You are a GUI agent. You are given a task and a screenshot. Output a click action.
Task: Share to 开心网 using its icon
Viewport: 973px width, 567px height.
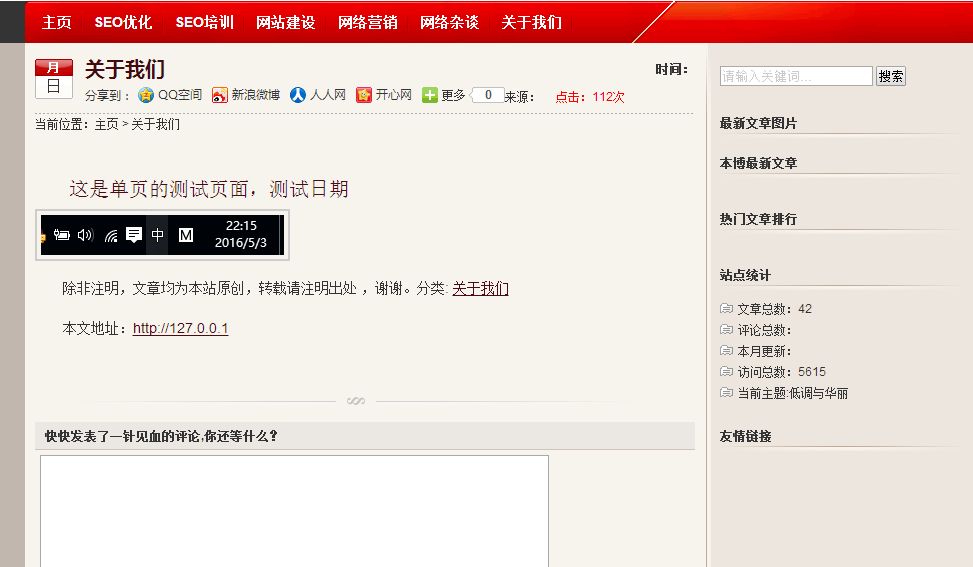364,95
